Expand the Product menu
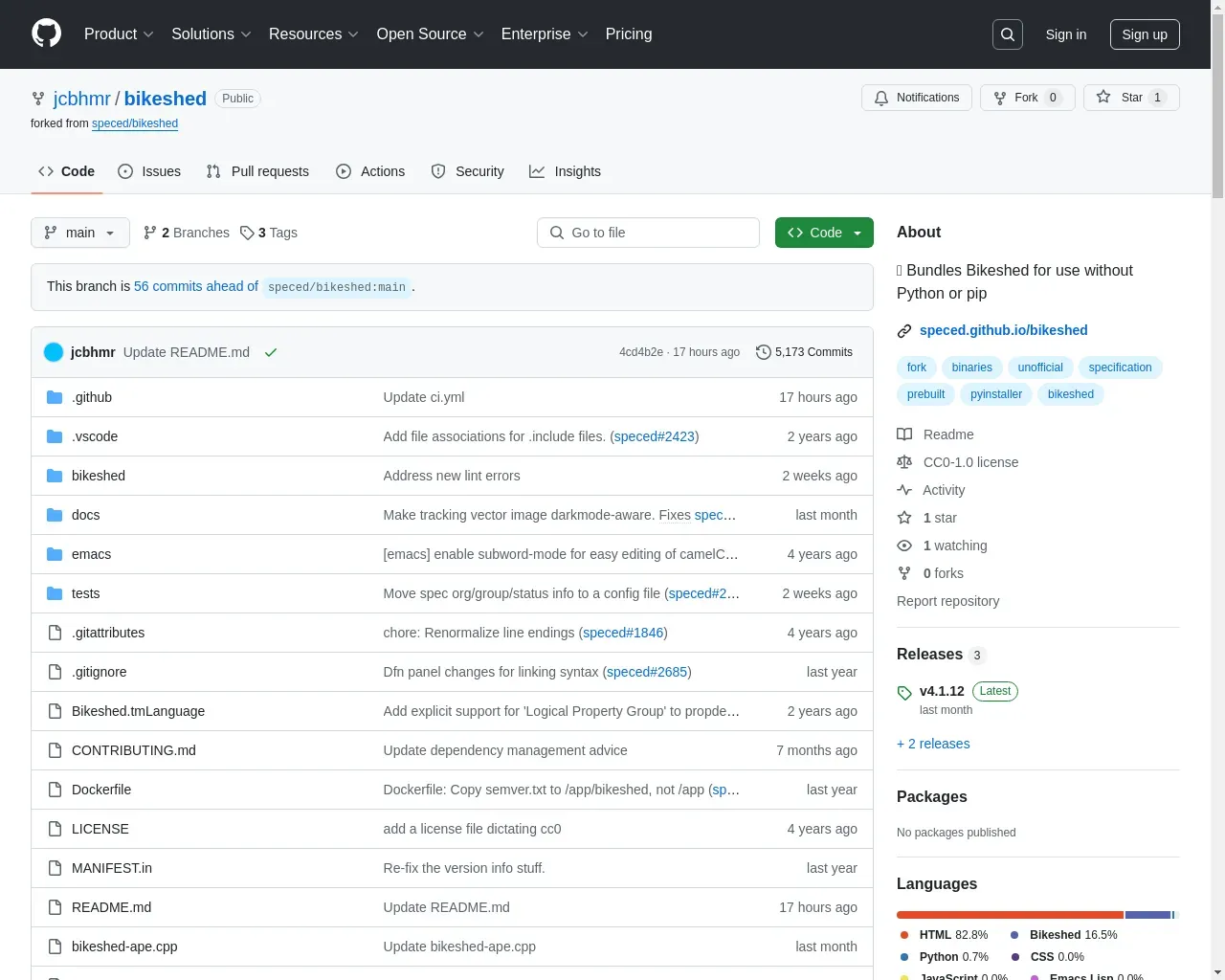This screenshot has height=980, width=1225. [119, 34]
